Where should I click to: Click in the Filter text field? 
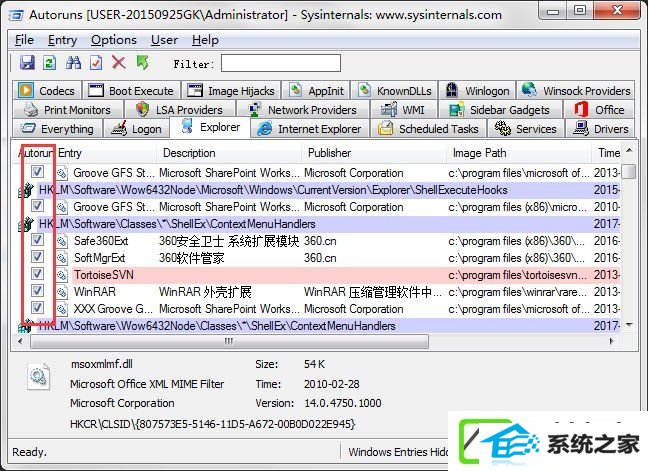pos(281,63)
